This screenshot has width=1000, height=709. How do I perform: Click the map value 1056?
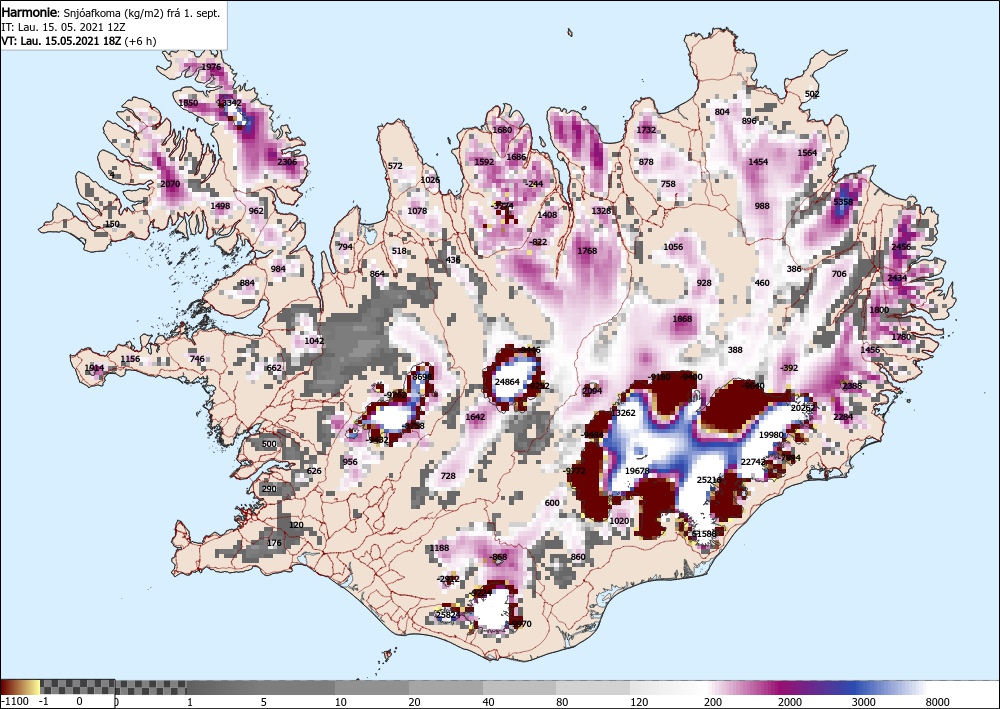[673, 247]
